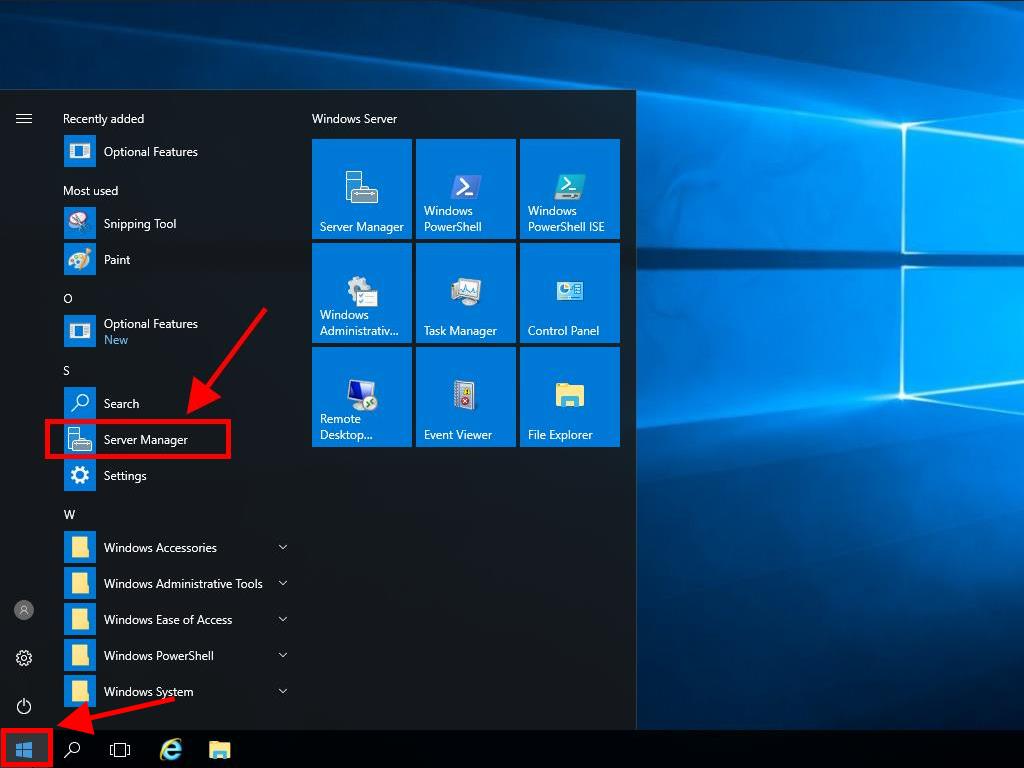Screen dimensions: 1024x768
Task: Open the Windows Administrative Tools tile
Action: click(x=361, y=293)
